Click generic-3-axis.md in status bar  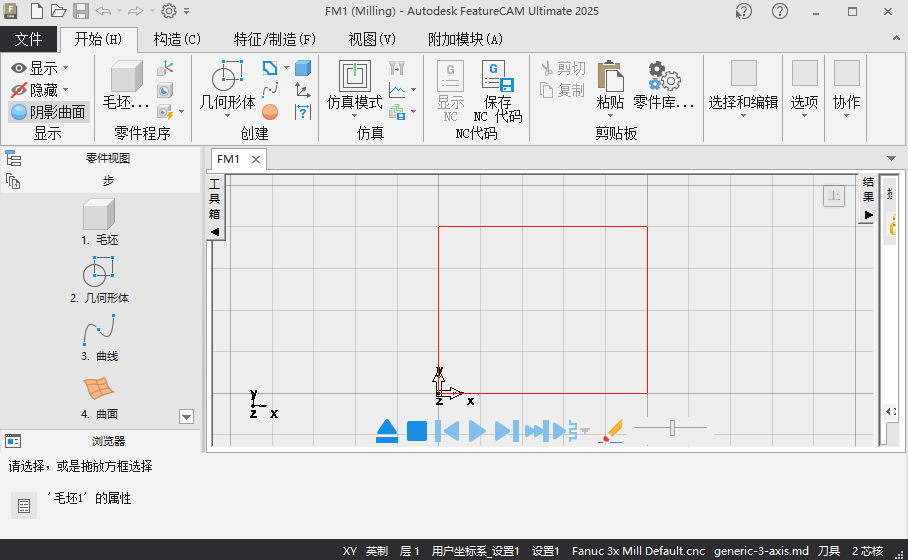pyautogui.click(x=761, y=551)
